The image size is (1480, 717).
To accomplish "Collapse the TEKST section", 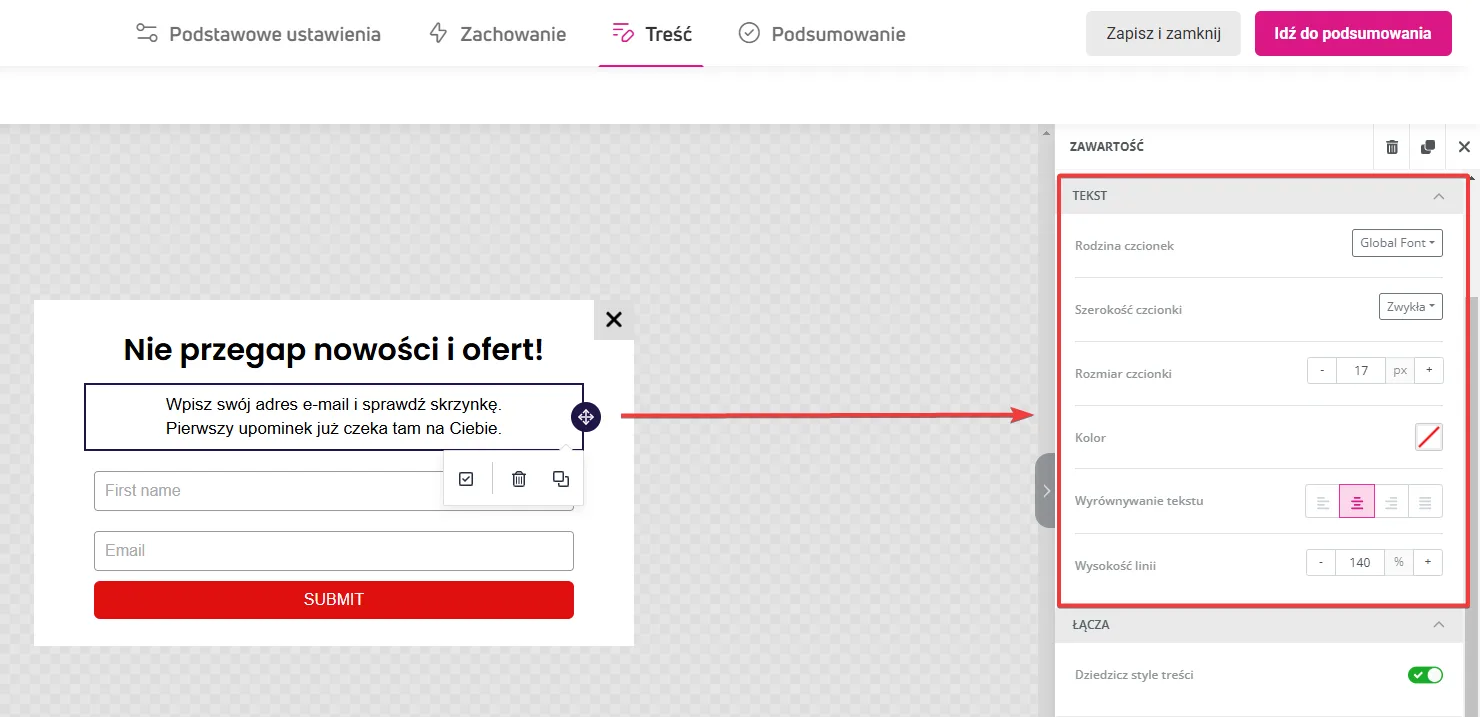I will coord(1438,196).
